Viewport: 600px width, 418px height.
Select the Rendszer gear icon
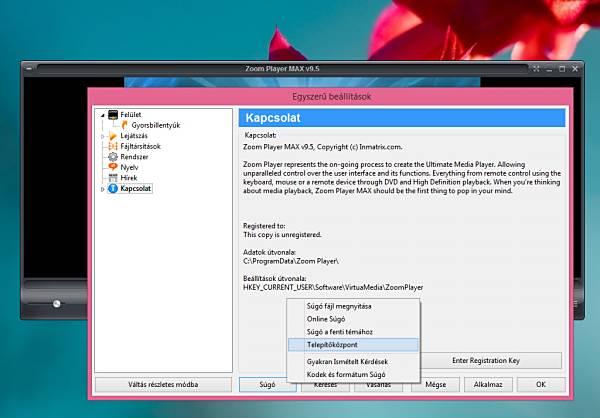click(113, 157)
